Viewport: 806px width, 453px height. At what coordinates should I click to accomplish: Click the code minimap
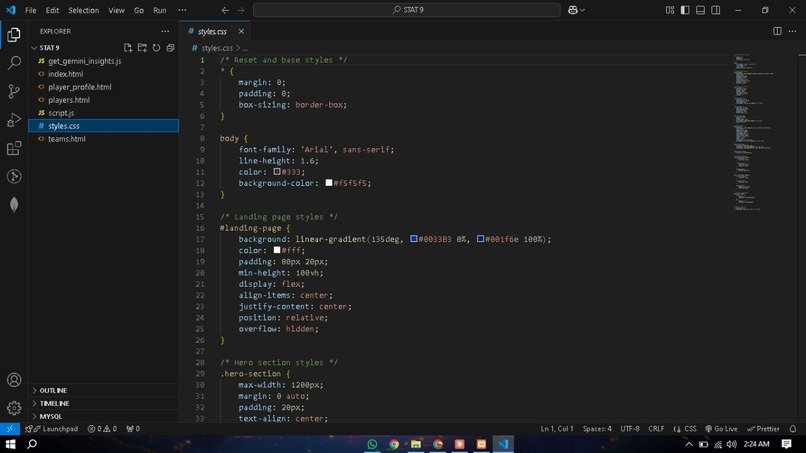pyautogui.click(x=765, y=131)
